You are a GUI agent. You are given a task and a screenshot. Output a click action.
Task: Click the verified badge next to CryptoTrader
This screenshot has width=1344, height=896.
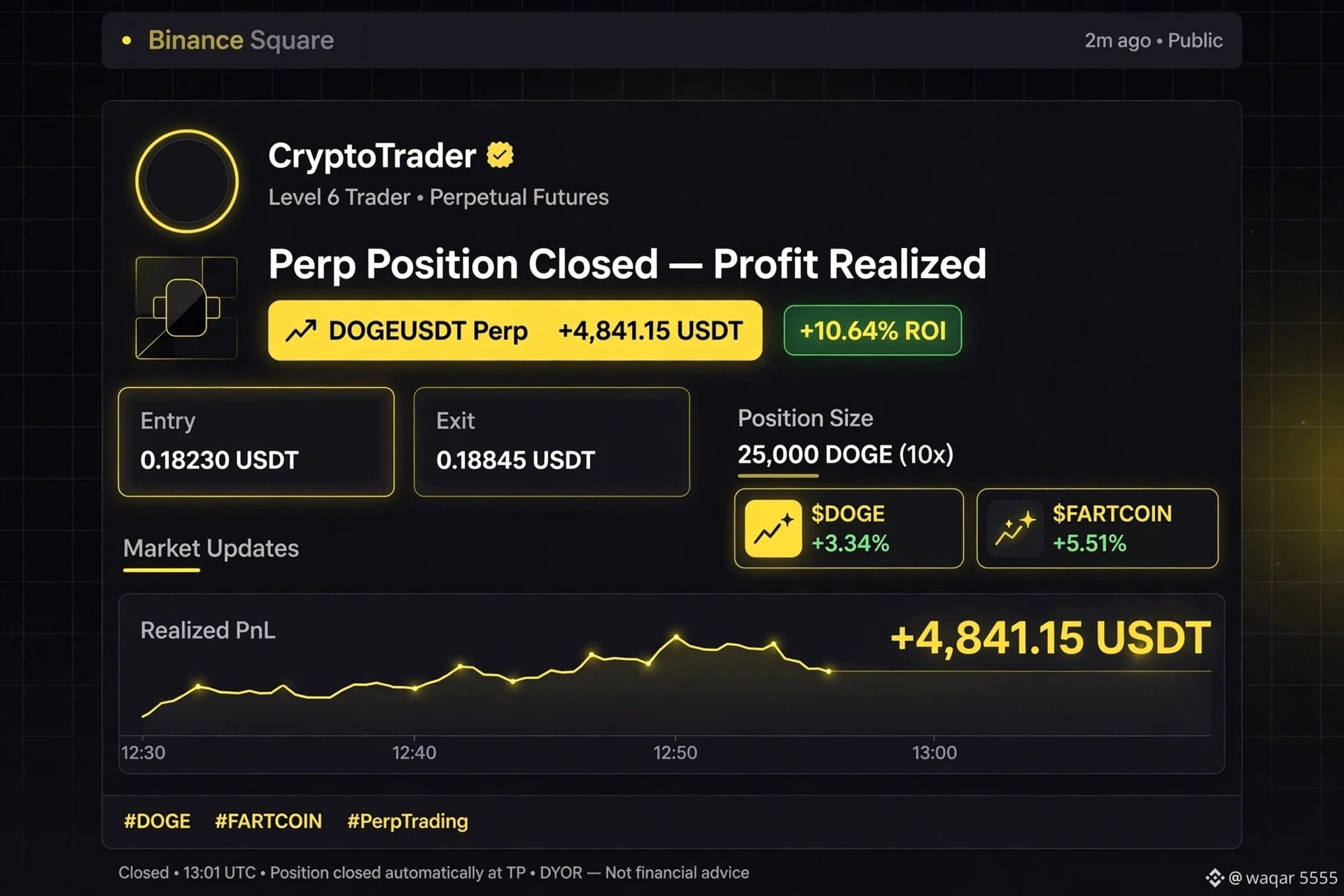500,155
